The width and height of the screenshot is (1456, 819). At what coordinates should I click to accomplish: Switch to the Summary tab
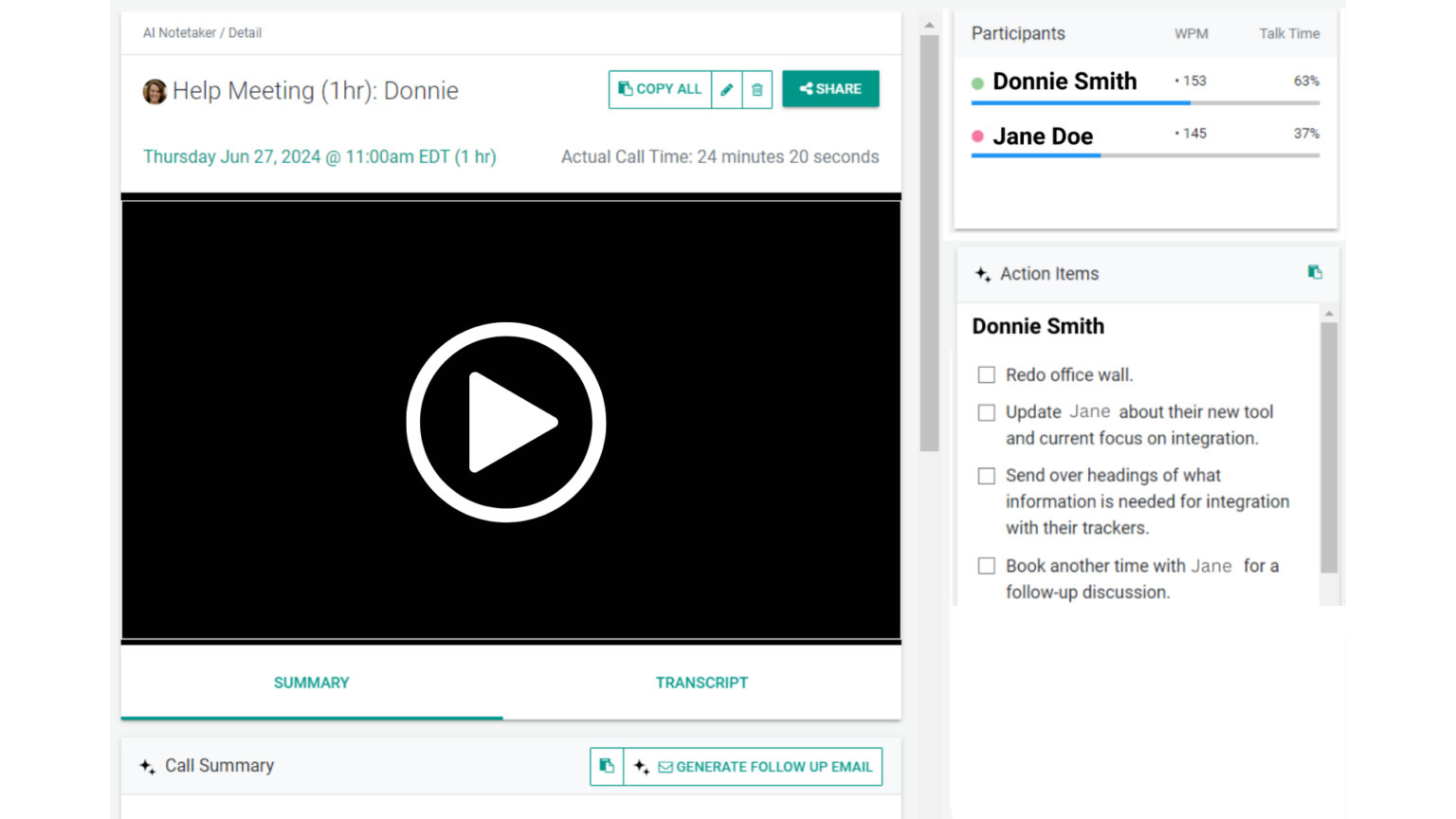pyautogui.click(x=312, y=682)
